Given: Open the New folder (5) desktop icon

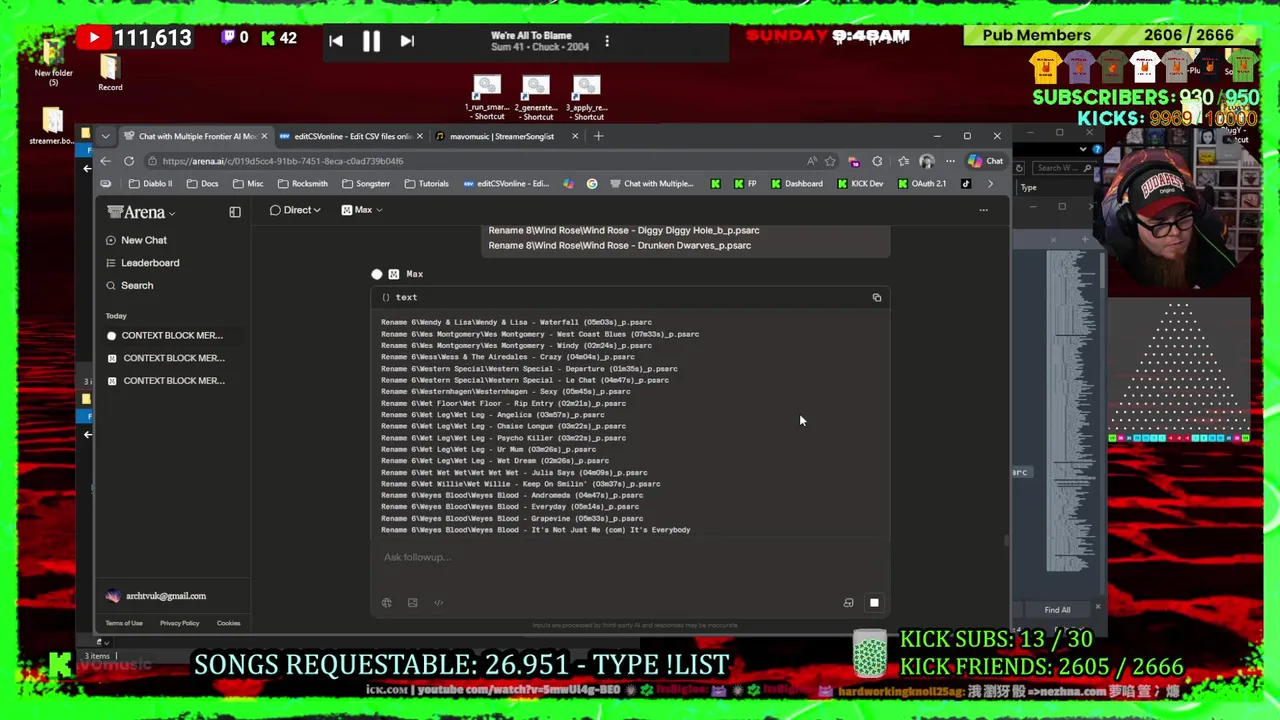Looking at the screenshot, I should (x=54, y=63).
